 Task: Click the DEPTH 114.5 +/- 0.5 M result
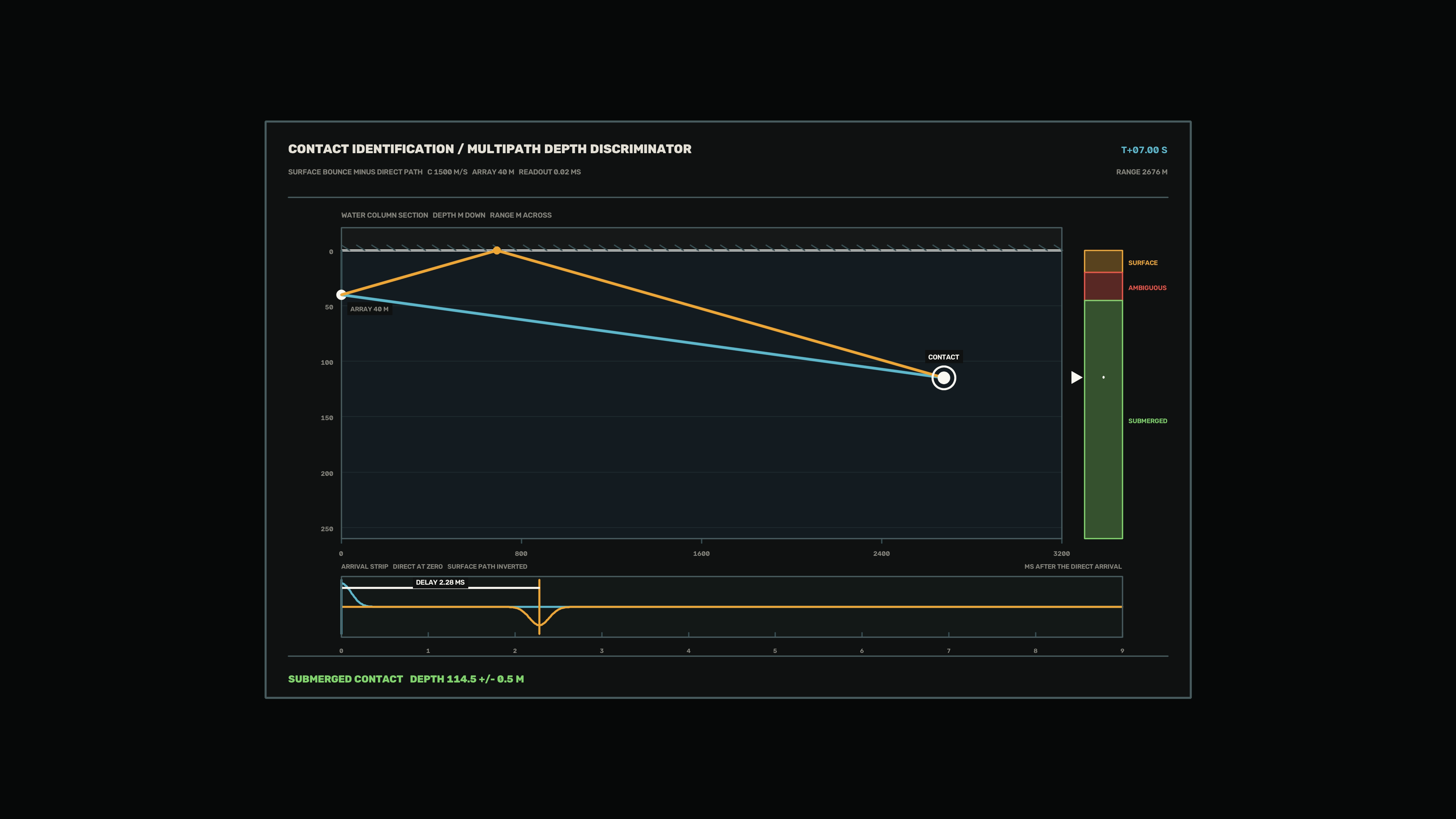click(x=467, y=679)
